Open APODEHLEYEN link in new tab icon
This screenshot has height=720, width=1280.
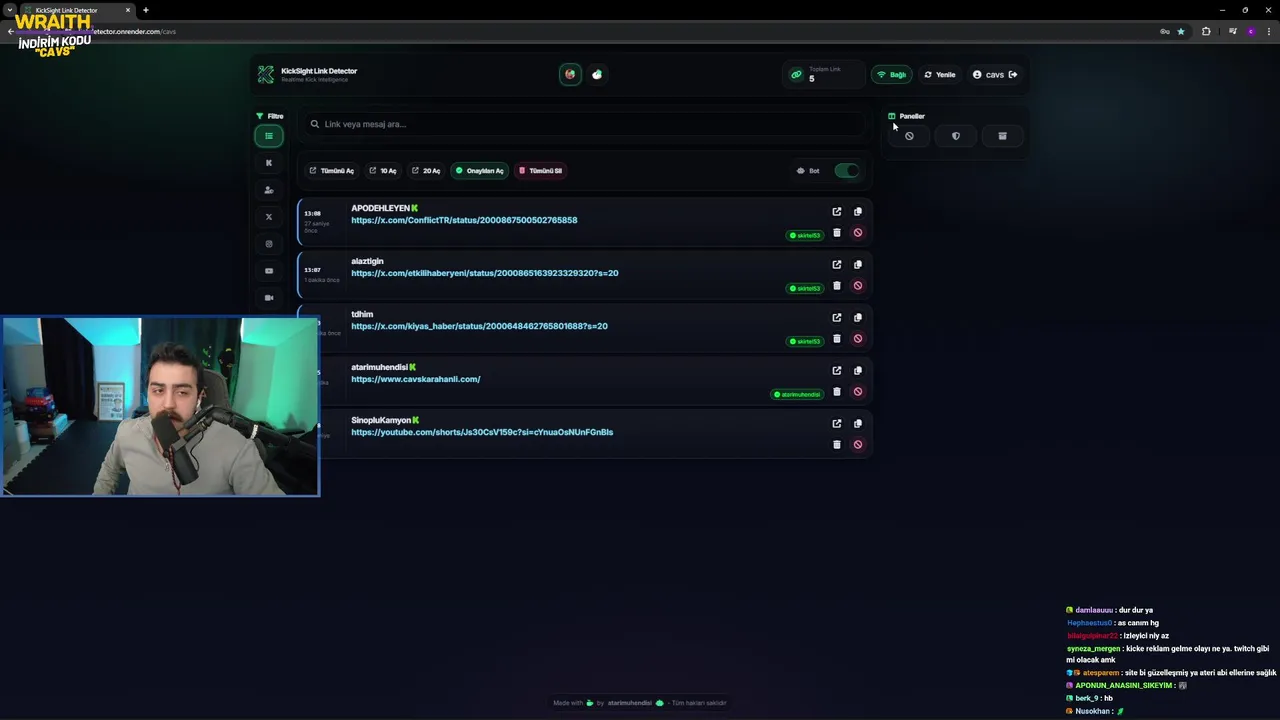click(837, 212)
